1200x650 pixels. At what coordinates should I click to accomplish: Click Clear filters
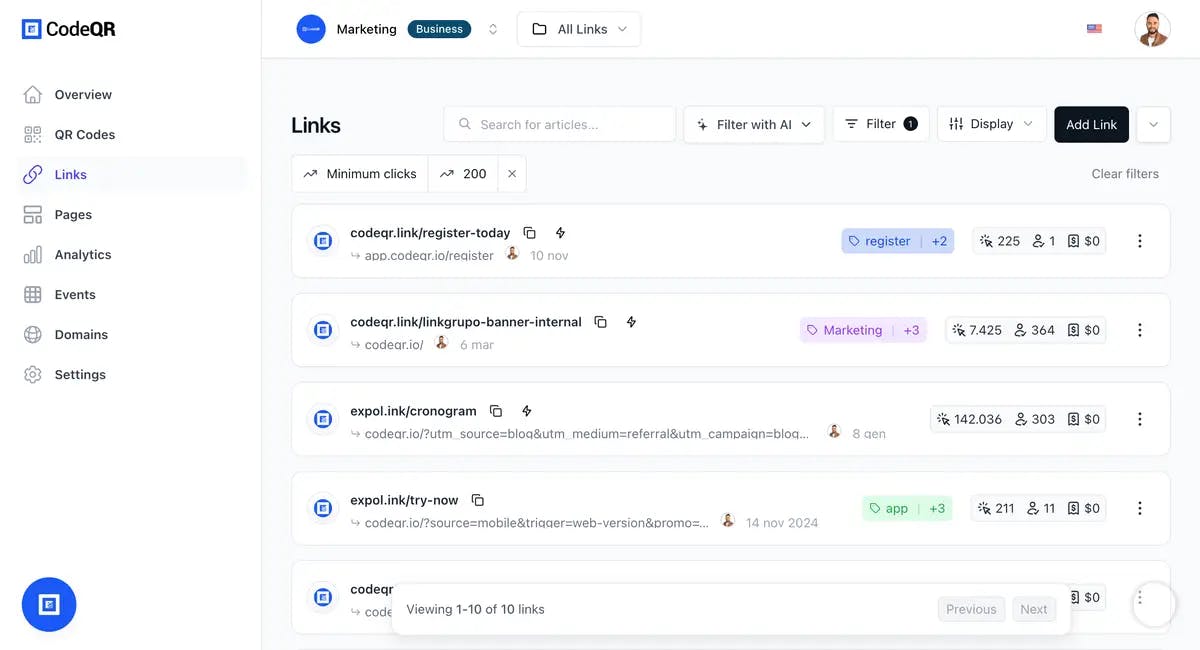[x=1125, y=174]
